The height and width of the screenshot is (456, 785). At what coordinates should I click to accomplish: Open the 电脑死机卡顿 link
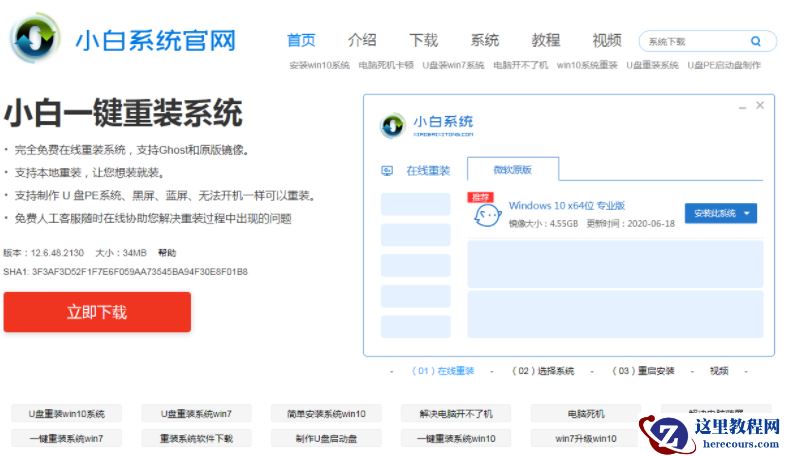click(x=386, y=65)
